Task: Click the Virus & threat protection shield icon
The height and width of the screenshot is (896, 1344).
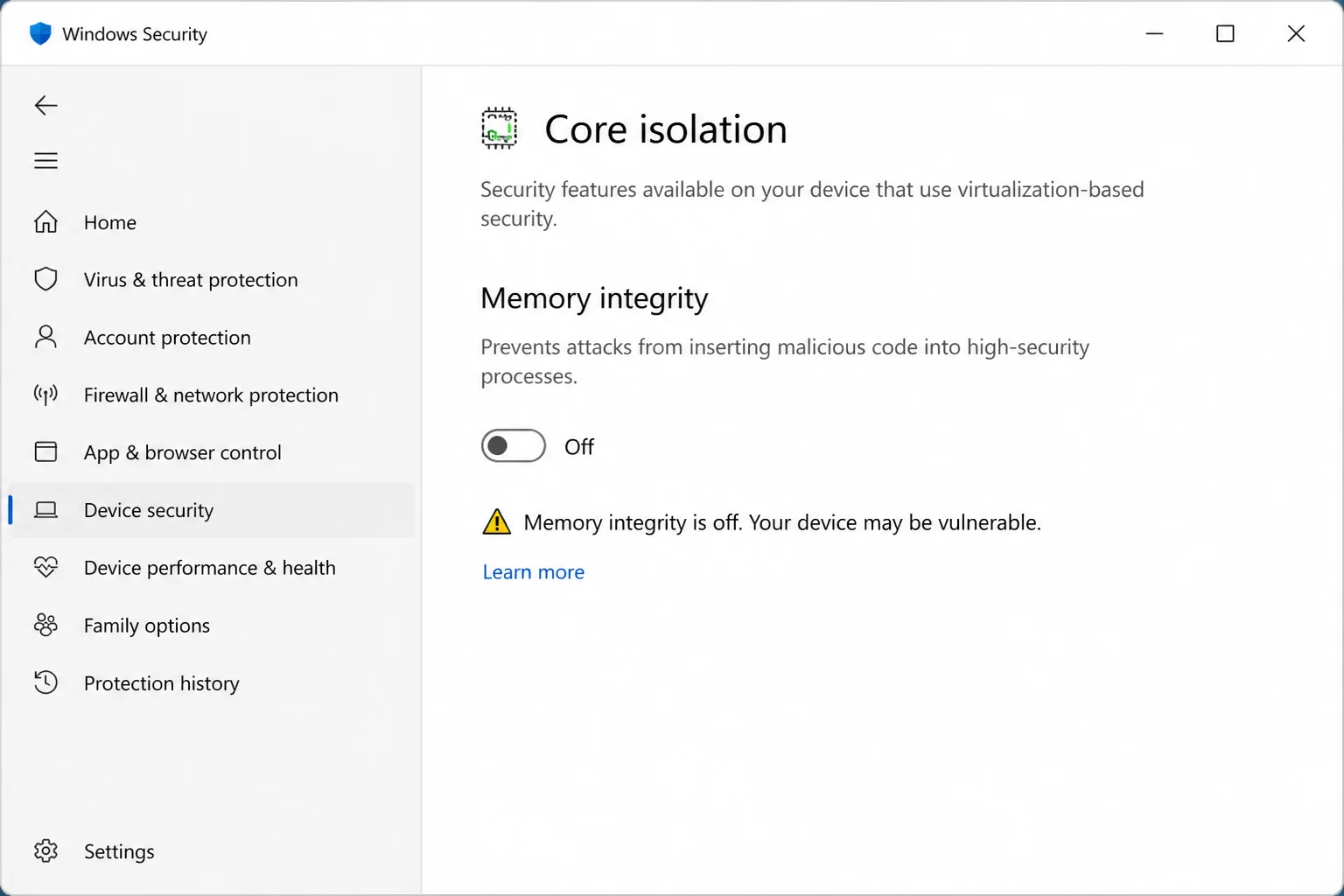Action: click(45, 279)
